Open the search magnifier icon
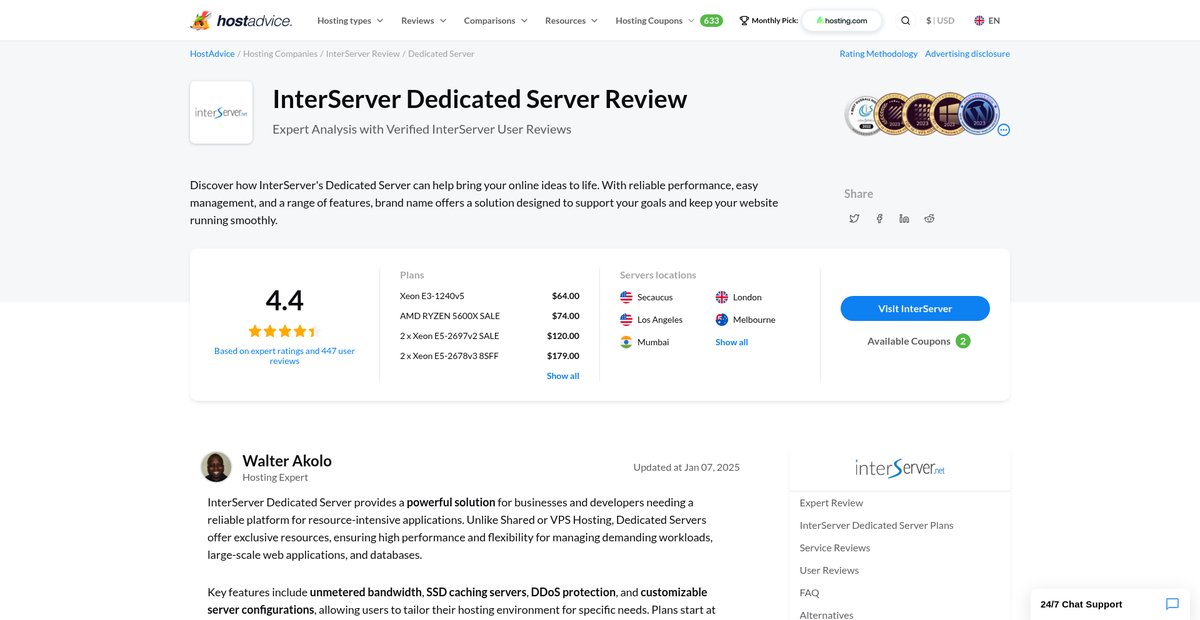This screenshot has width=1200, height=620. click(x=906, y=20)
